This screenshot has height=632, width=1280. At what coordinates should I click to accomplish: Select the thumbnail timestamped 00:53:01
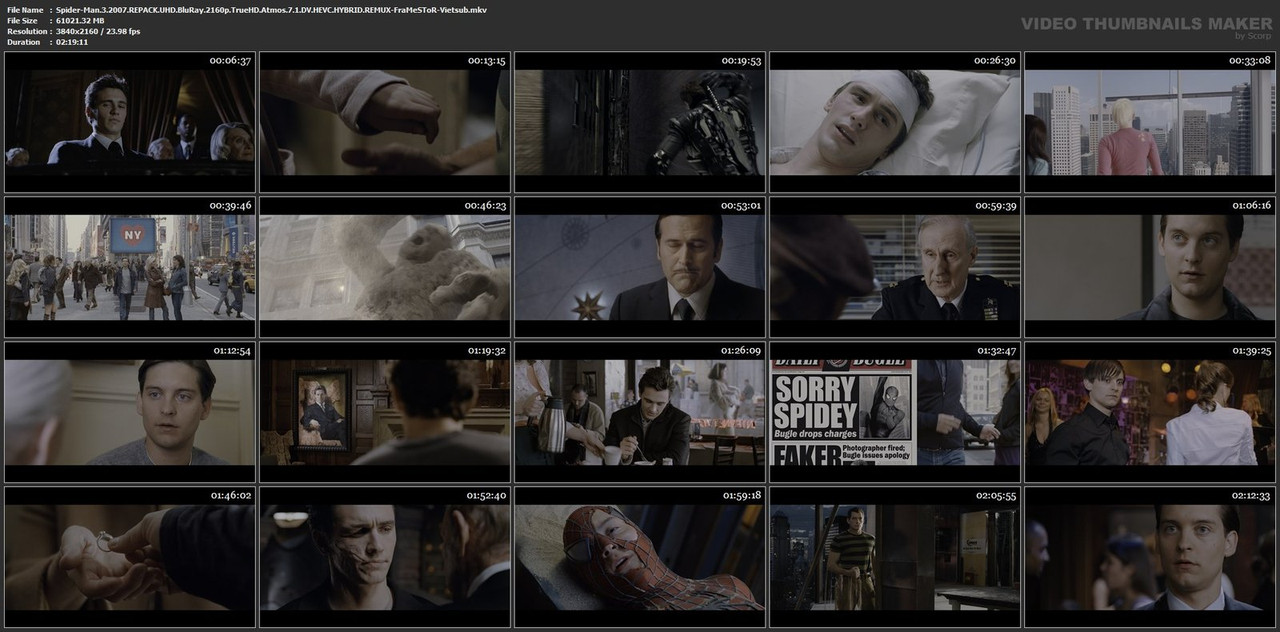click(640, 267)
